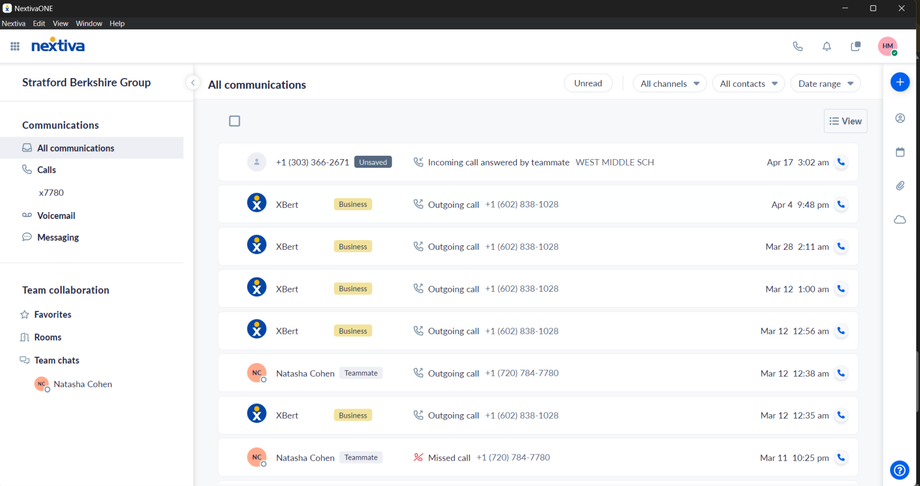Call back the Apr 17 incoming call

(x=841, y=162)
